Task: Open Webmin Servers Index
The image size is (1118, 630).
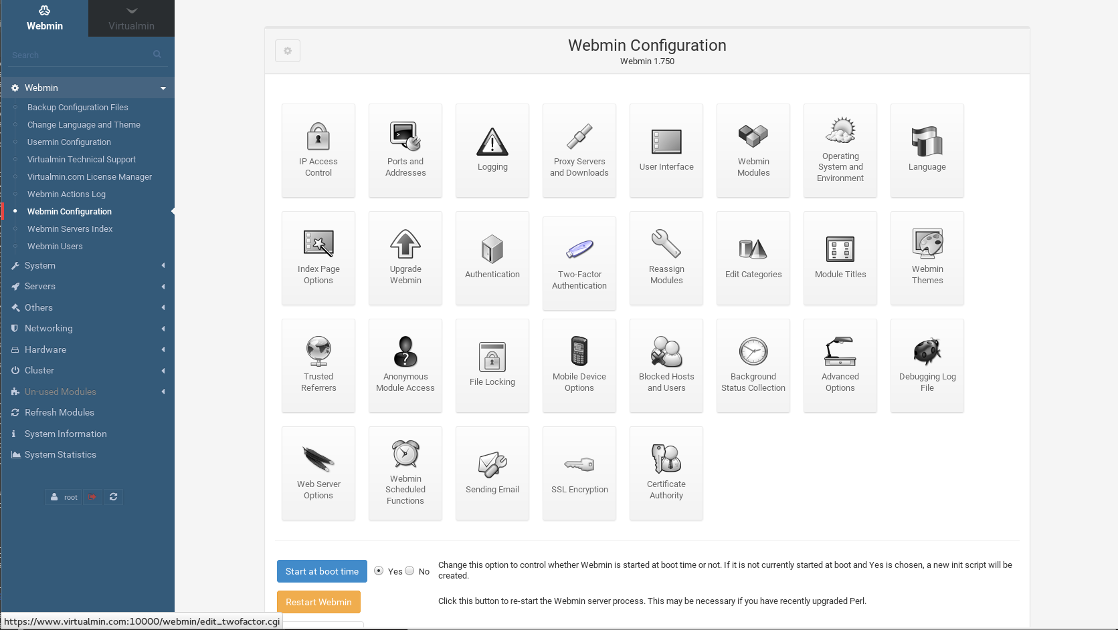Action: click(70, 229)
